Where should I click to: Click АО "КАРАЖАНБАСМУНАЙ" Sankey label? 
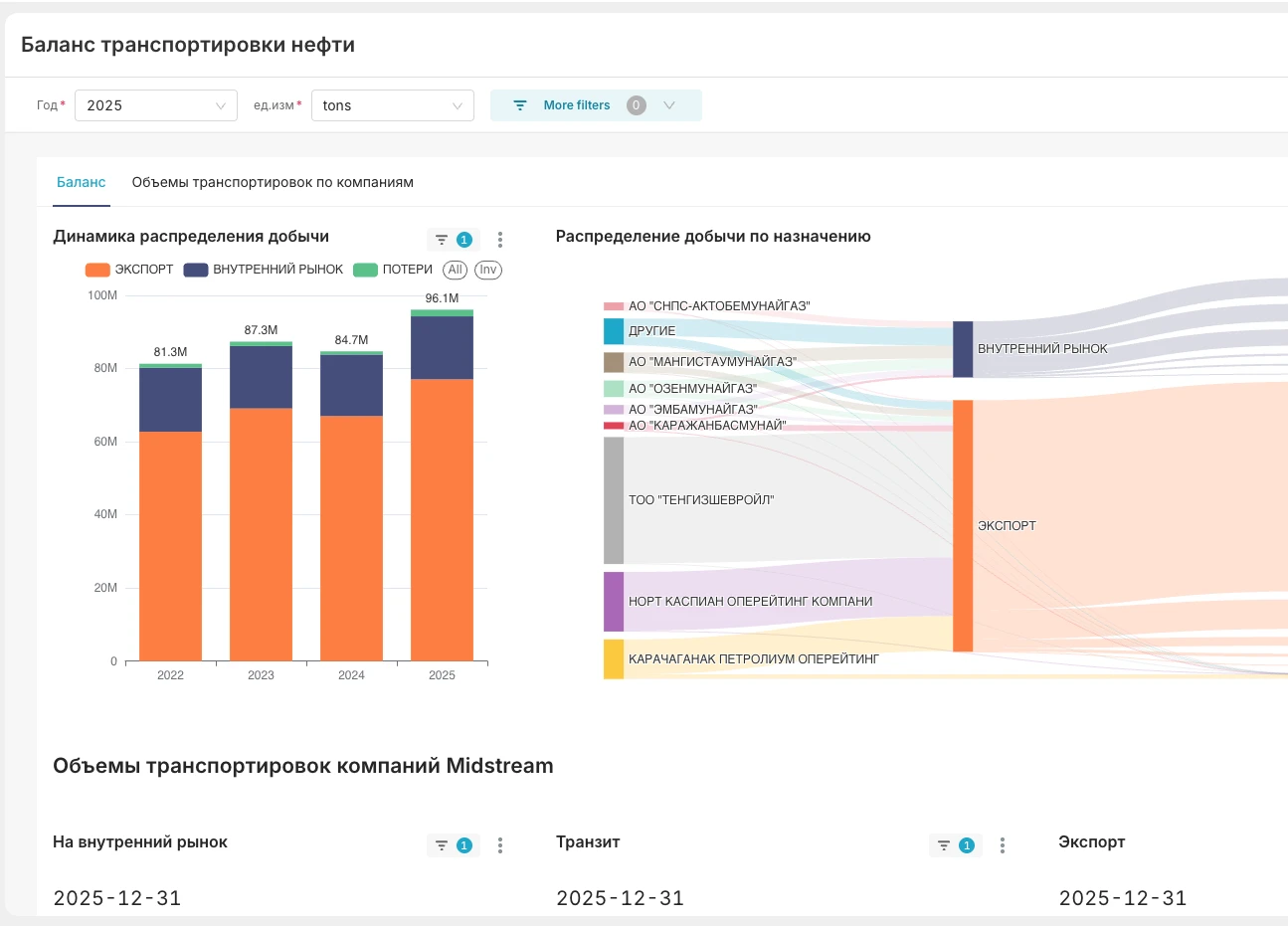(x=707, y=426)
